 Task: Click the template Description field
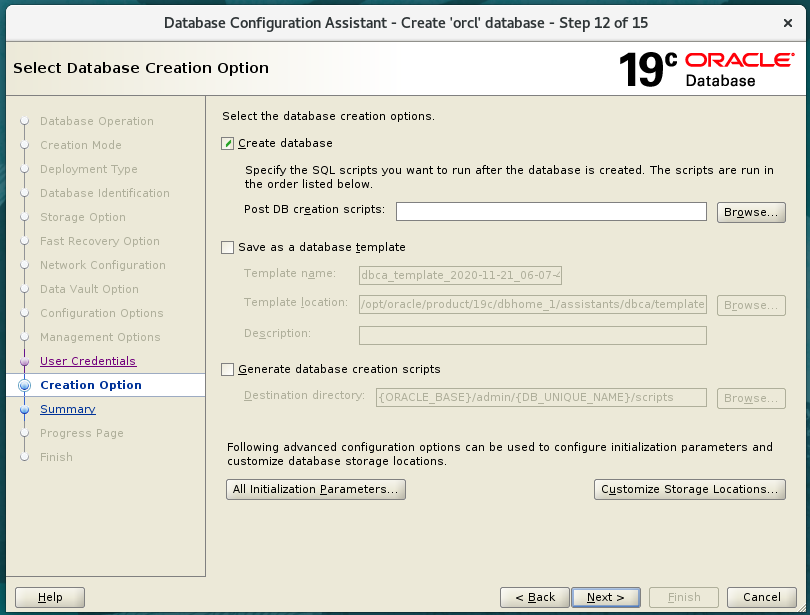pos(533,335)
